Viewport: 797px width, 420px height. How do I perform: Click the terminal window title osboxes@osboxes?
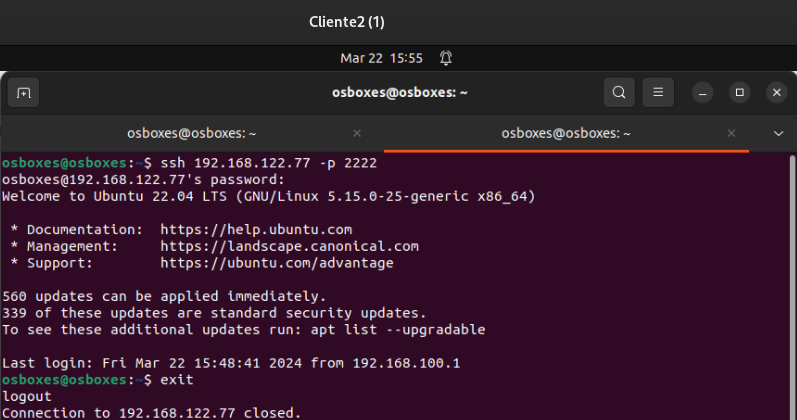[400, 93]
